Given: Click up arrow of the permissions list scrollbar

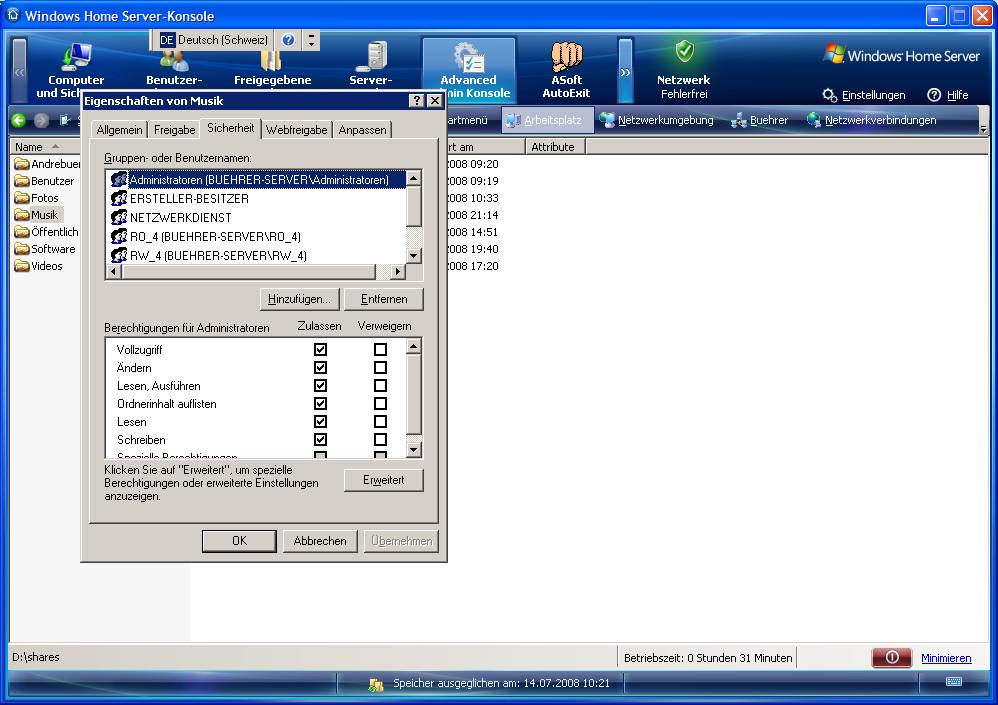Looking at the screenshot, I should [x=414, y=346].
